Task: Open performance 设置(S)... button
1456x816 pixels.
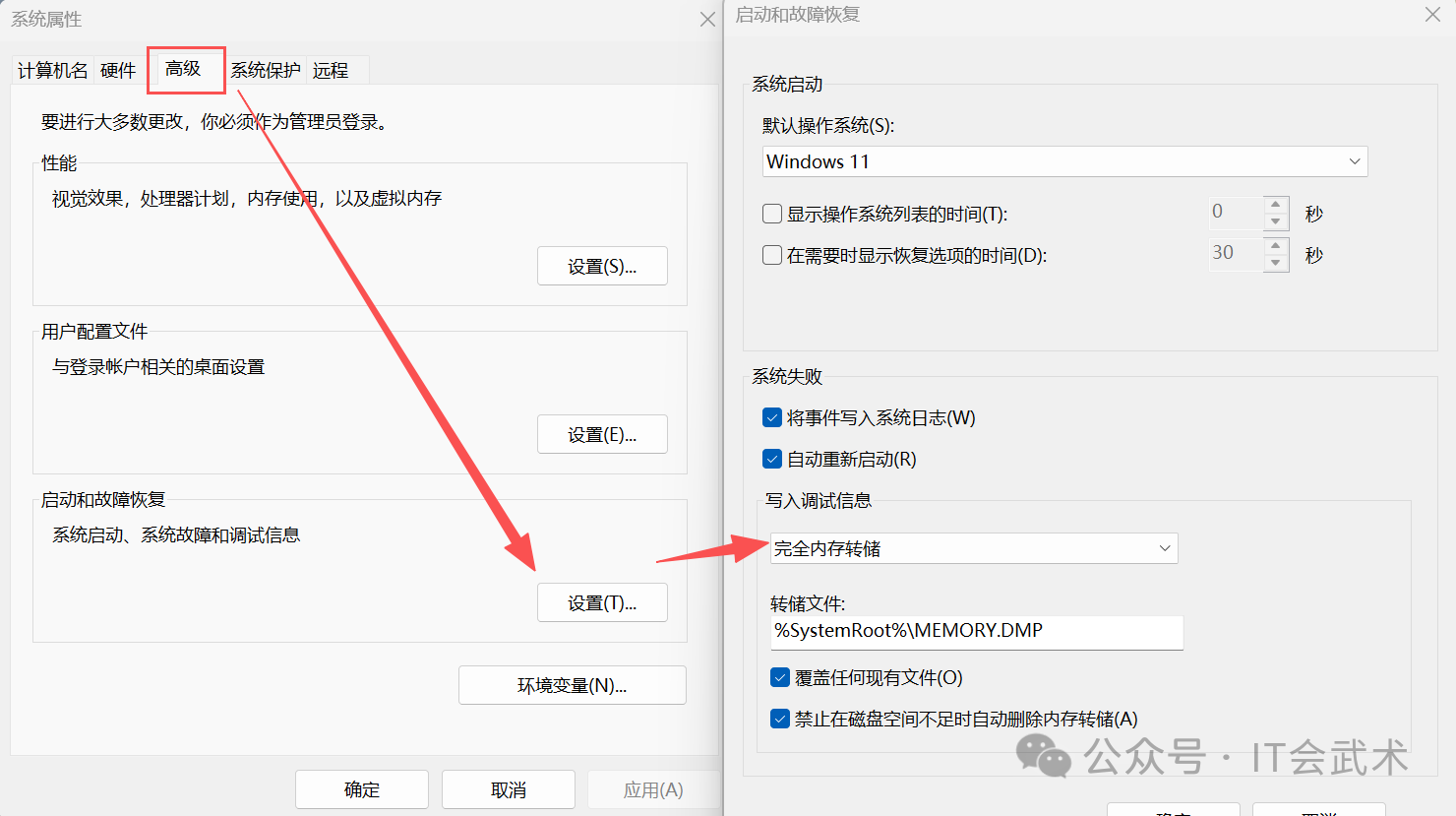Action: (602, 266)
